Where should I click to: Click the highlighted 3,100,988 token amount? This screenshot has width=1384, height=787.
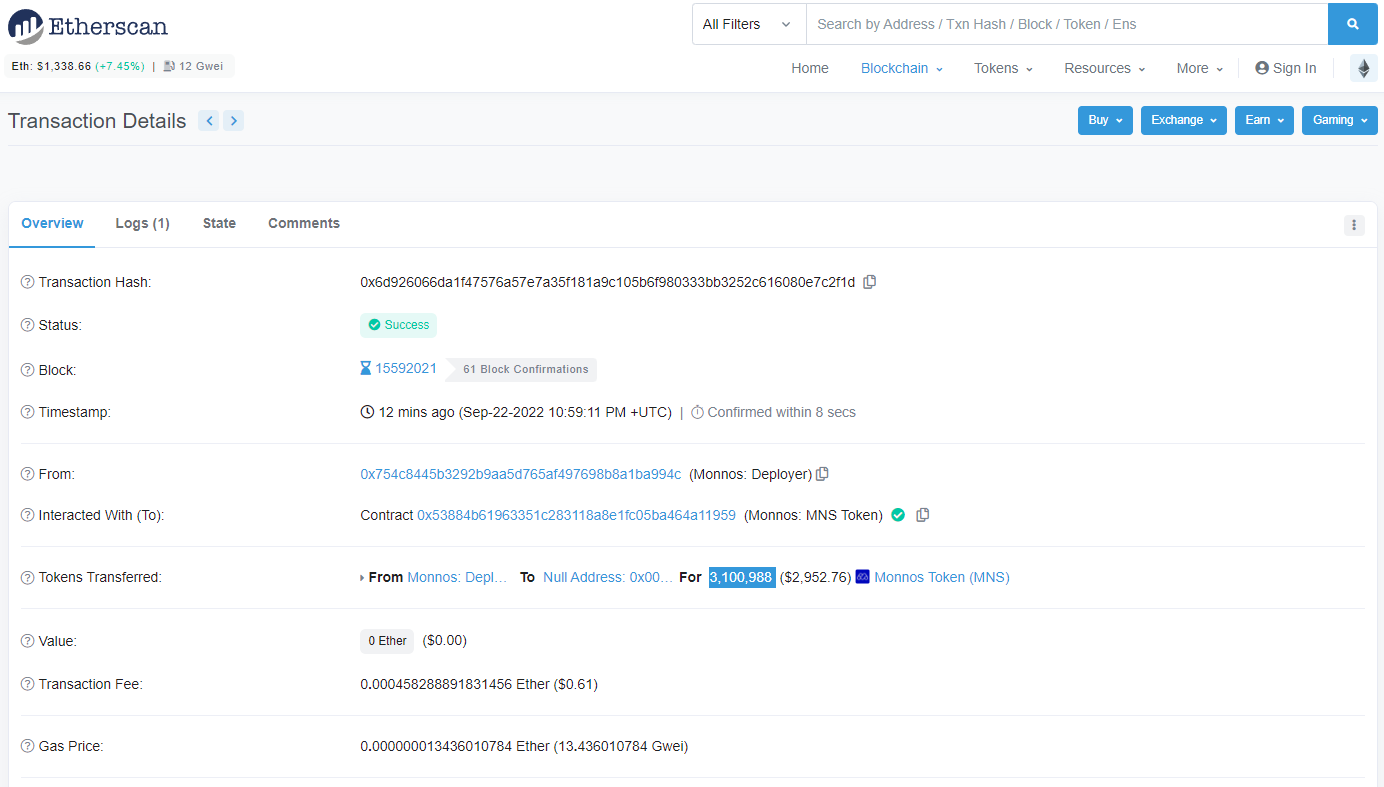pos(742,577)
